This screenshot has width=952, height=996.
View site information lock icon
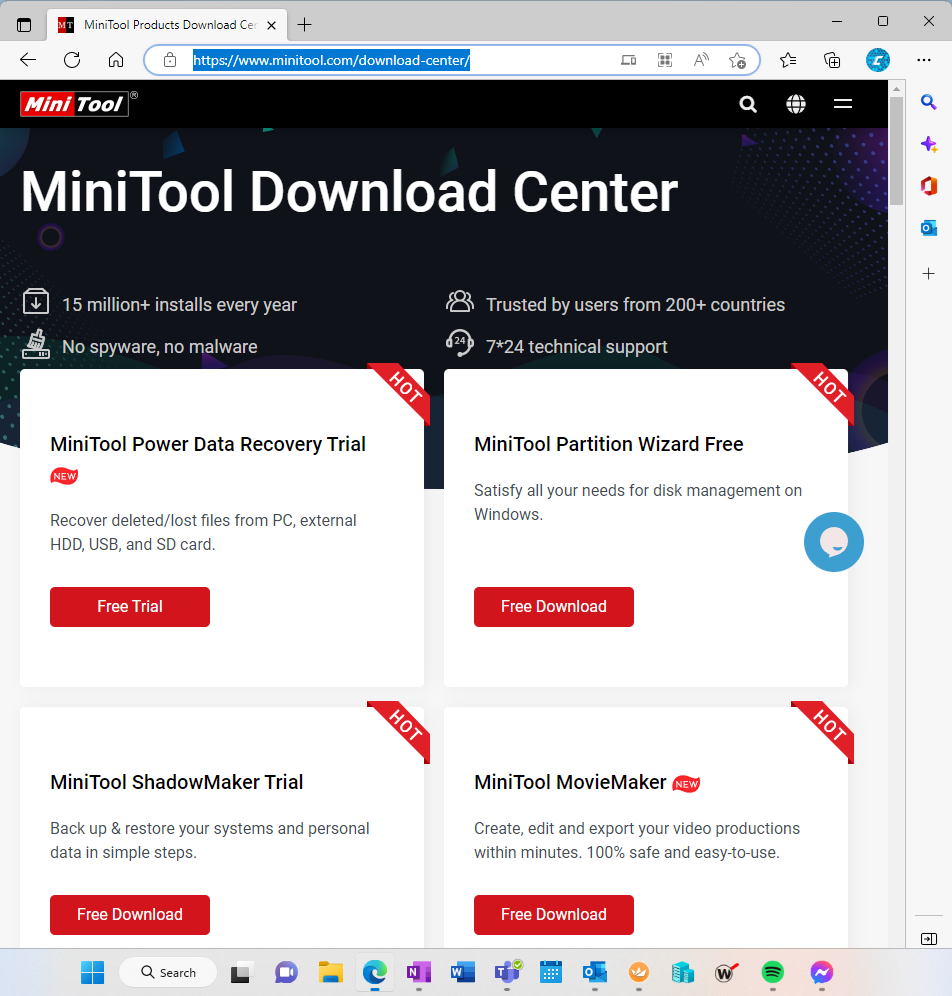click(170, 60)
